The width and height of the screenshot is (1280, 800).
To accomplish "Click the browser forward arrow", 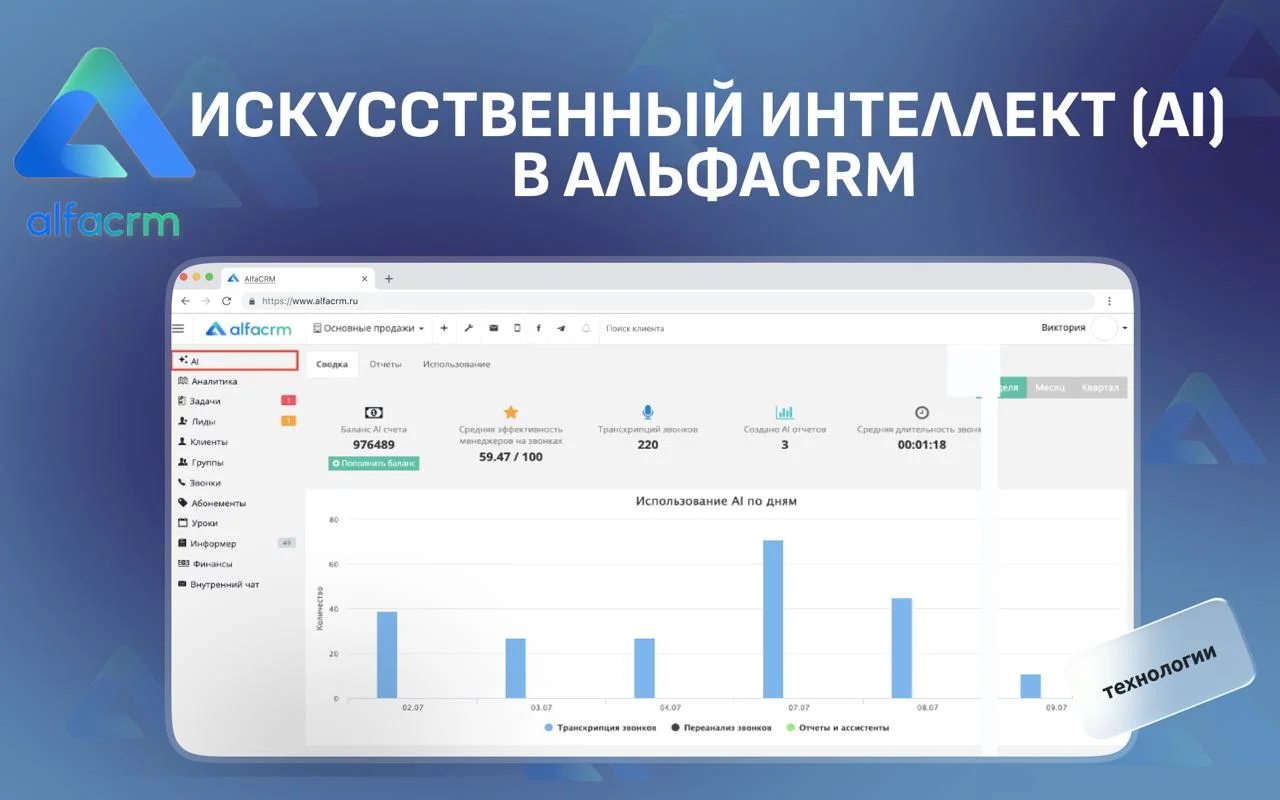I will [x=206, y=301].
